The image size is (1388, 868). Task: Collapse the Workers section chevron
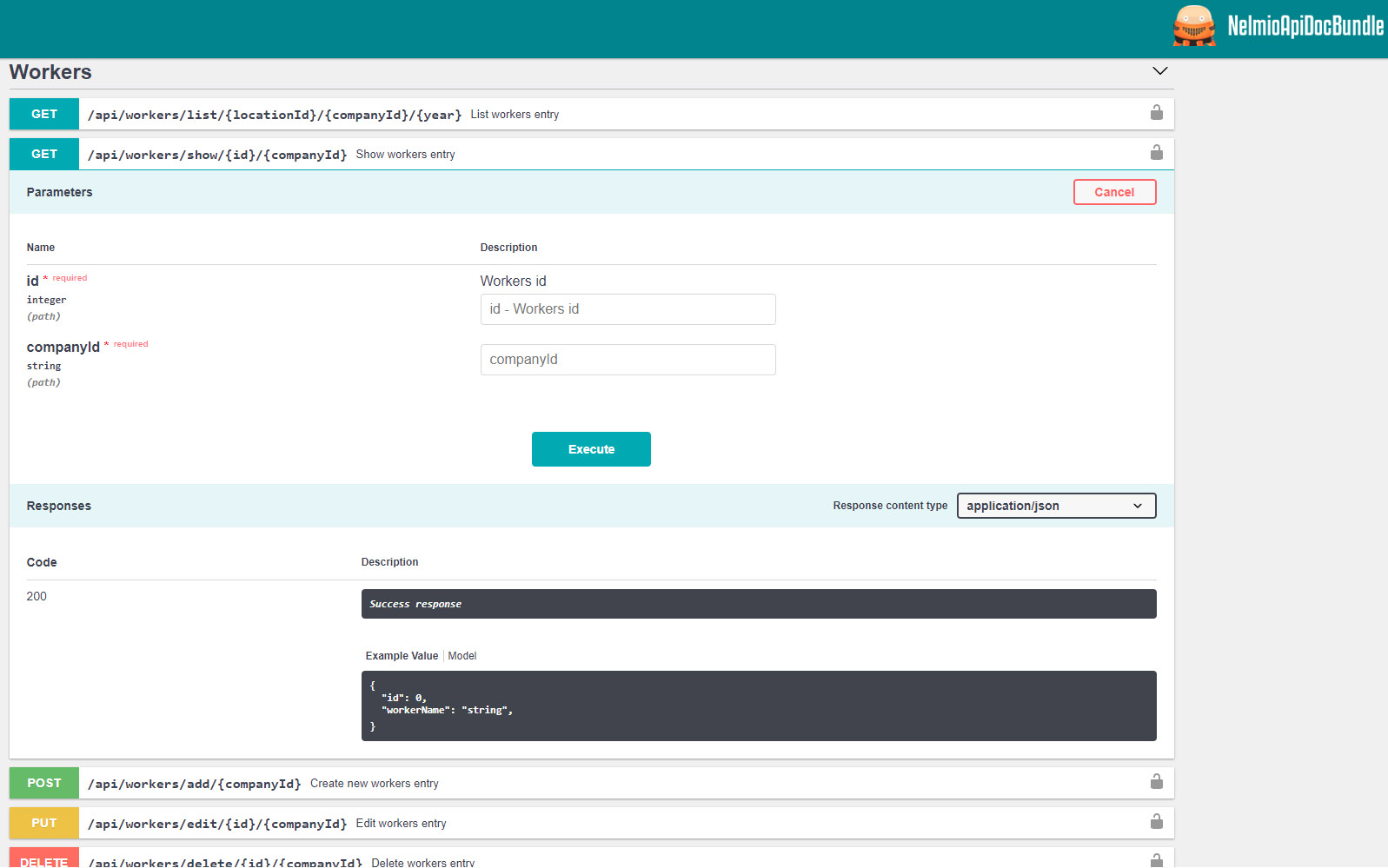1159,71
